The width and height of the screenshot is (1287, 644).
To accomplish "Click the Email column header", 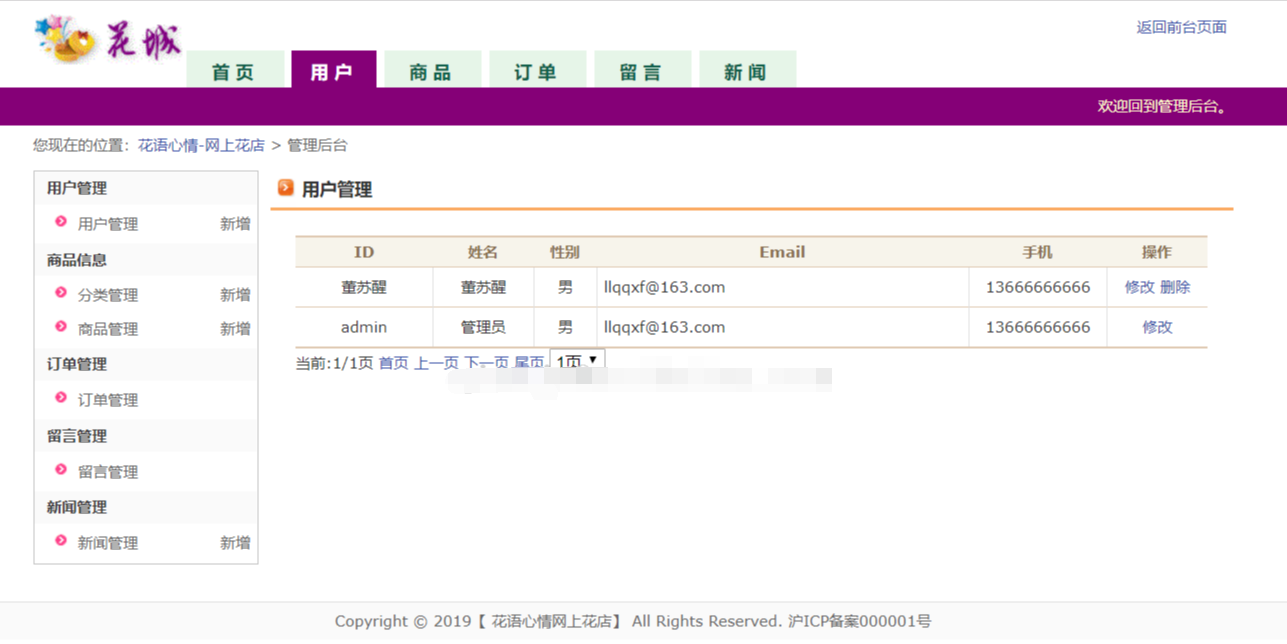I will (x=782, y=252).
